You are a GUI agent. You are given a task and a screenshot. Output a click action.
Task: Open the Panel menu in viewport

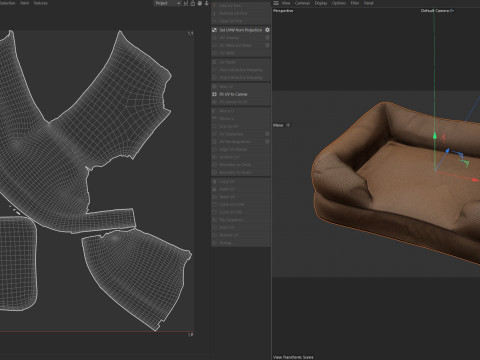(x=368, y=3)
